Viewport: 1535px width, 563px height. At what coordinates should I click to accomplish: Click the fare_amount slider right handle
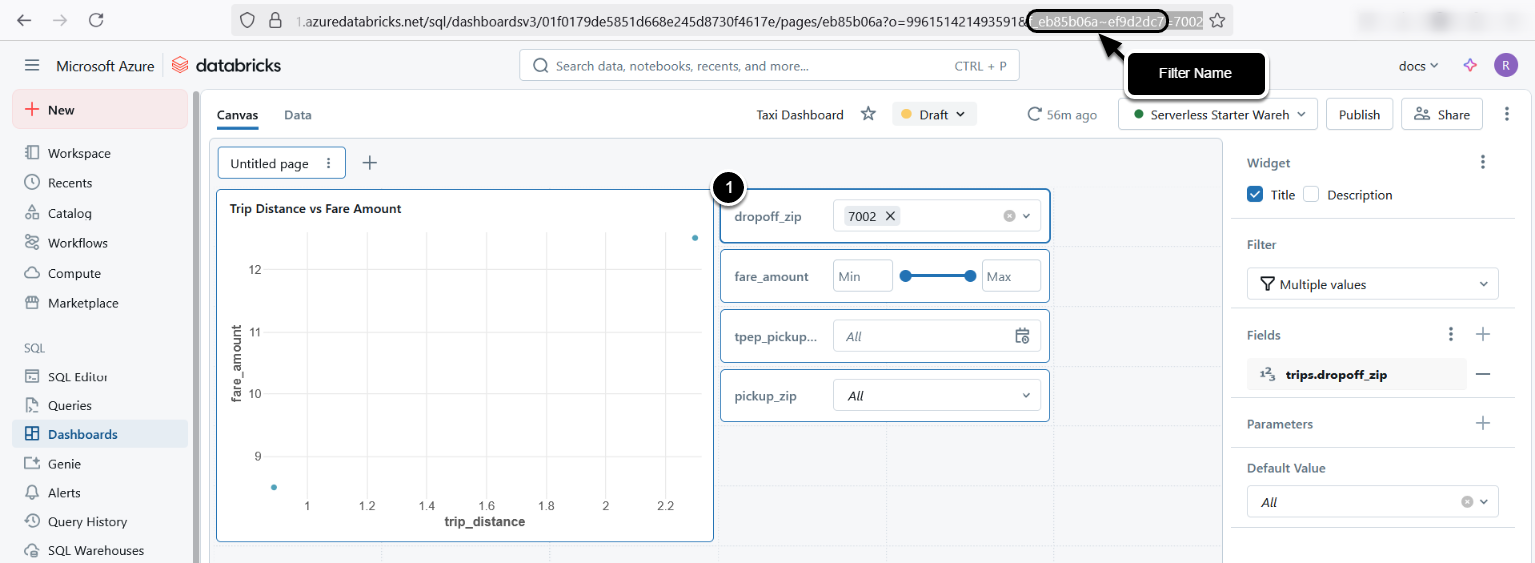[970, 276]
